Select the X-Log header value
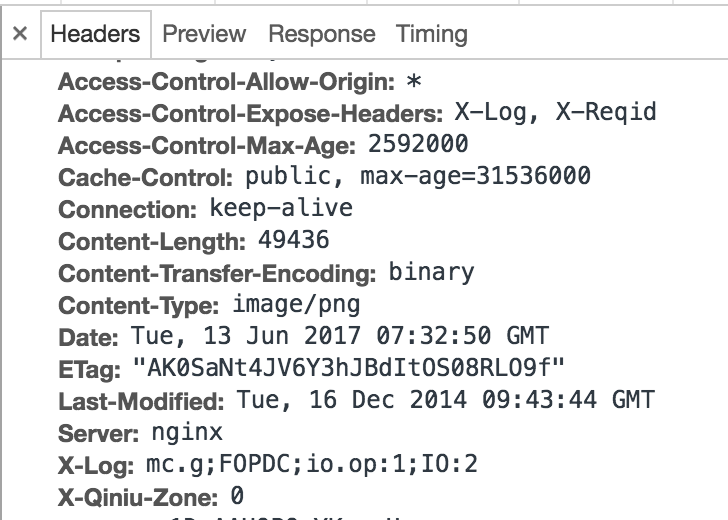728x520 pixels. coord(312,464)
